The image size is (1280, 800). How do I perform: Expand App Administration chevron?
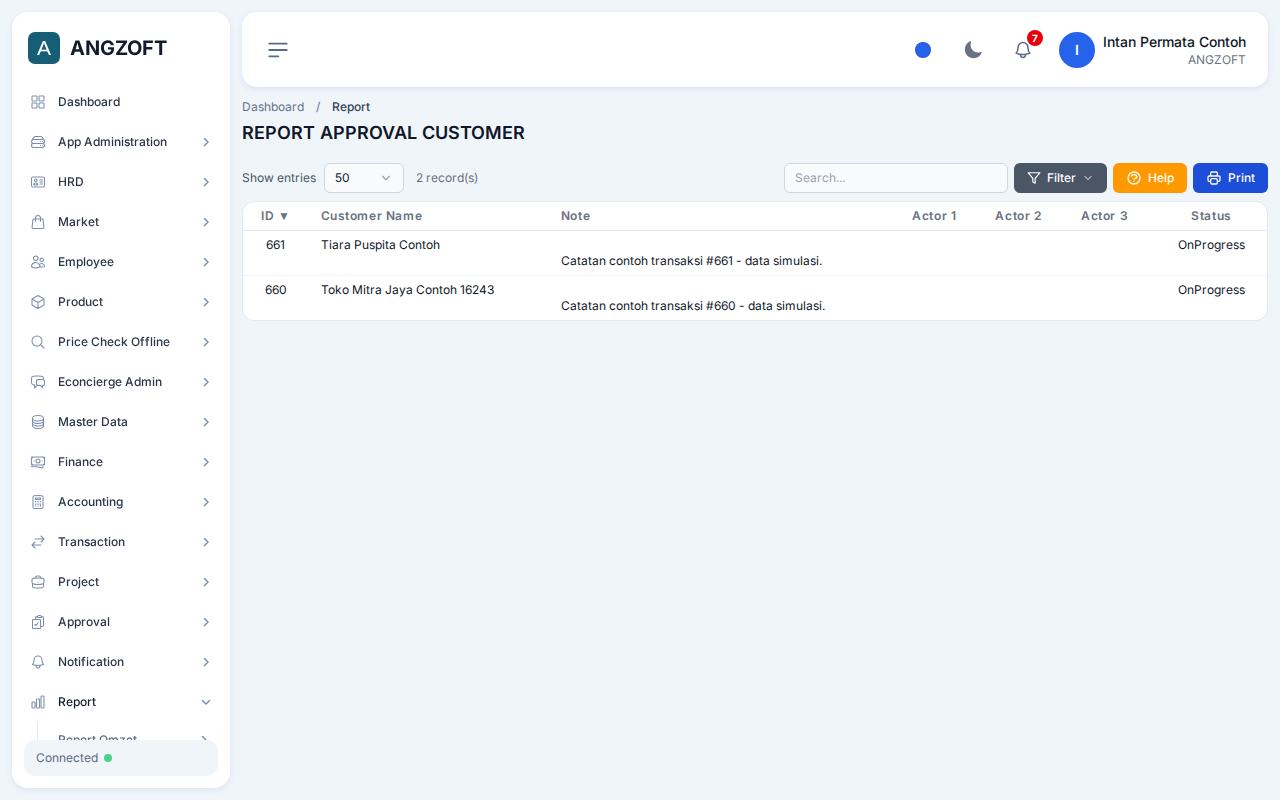206,142
